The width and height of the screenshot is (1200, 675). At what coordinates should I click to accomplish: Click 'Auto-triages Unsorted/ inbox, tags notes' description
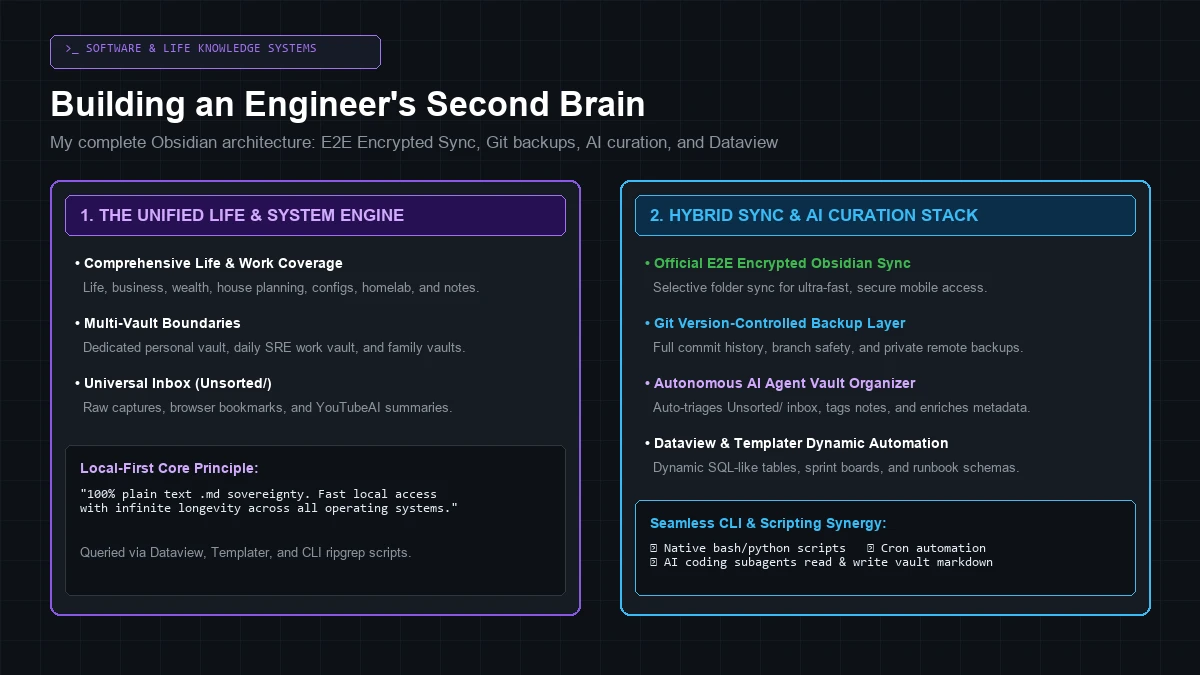[x=842, y=407]
